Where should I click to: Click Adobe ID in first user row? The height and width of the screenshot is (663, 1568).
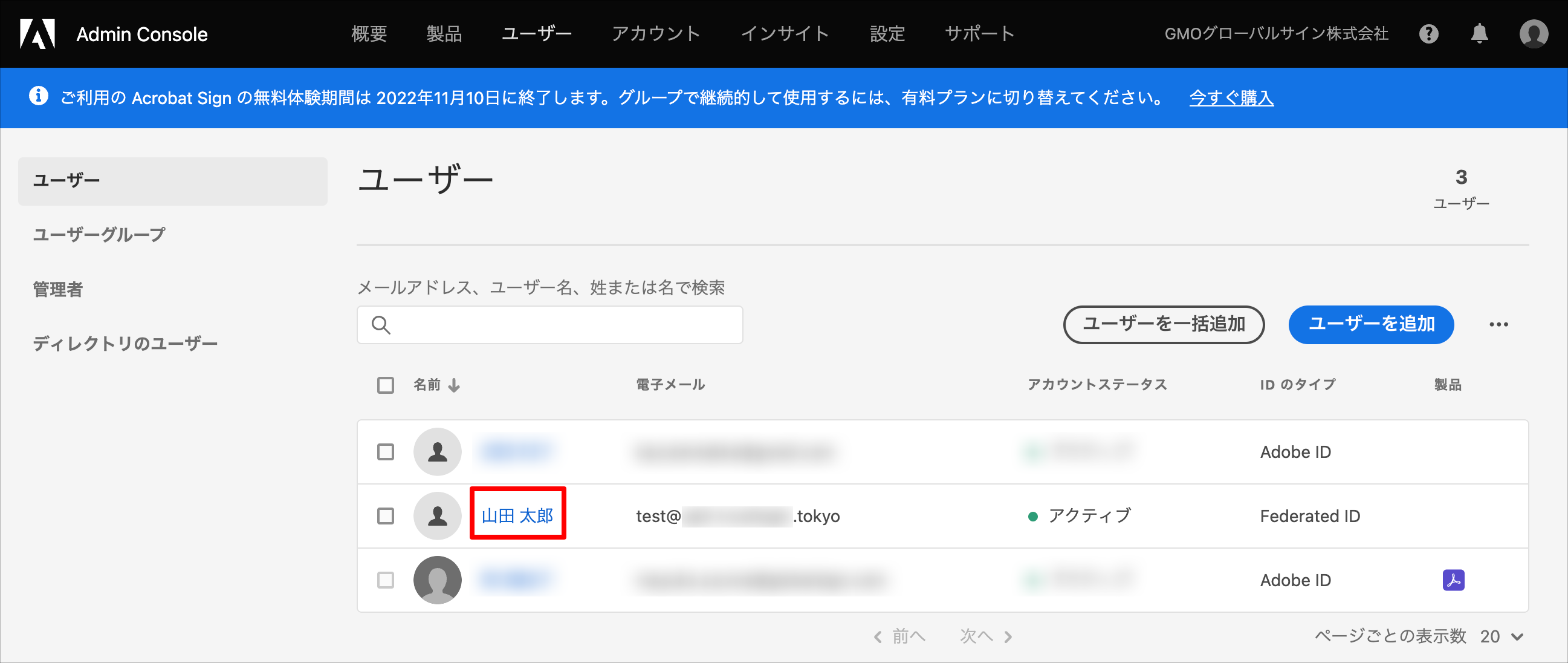point(1295,452)
